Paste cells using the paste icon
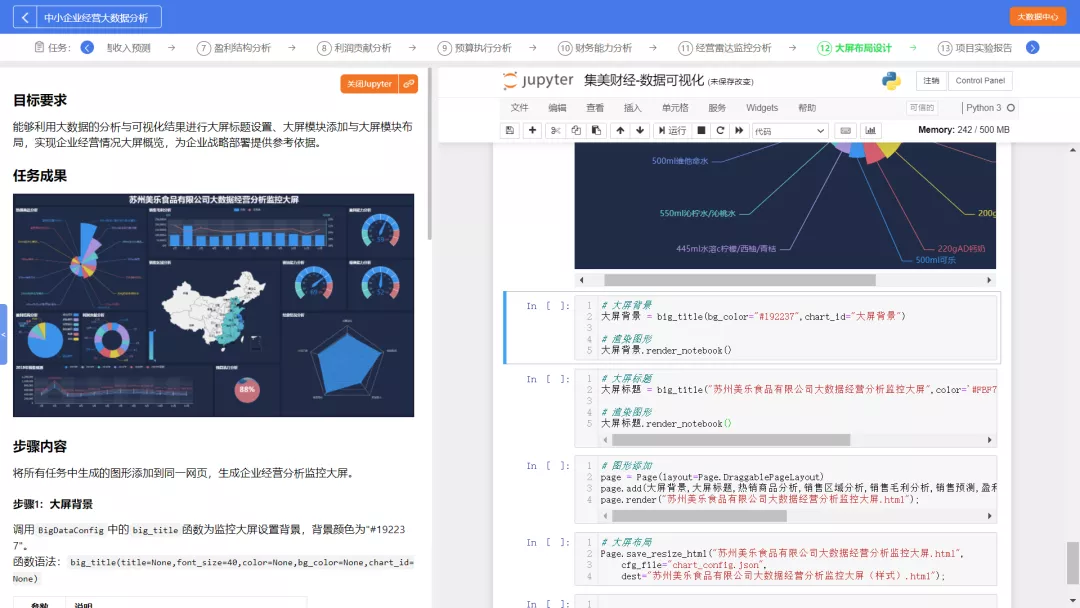 pos(596,130)
